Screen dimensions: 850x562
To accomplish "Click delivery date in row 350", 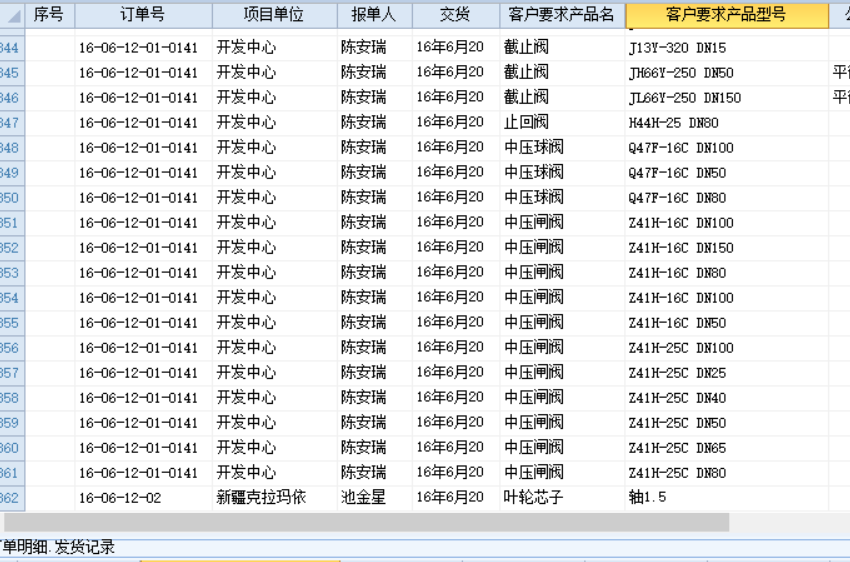I will coord(455,197).
